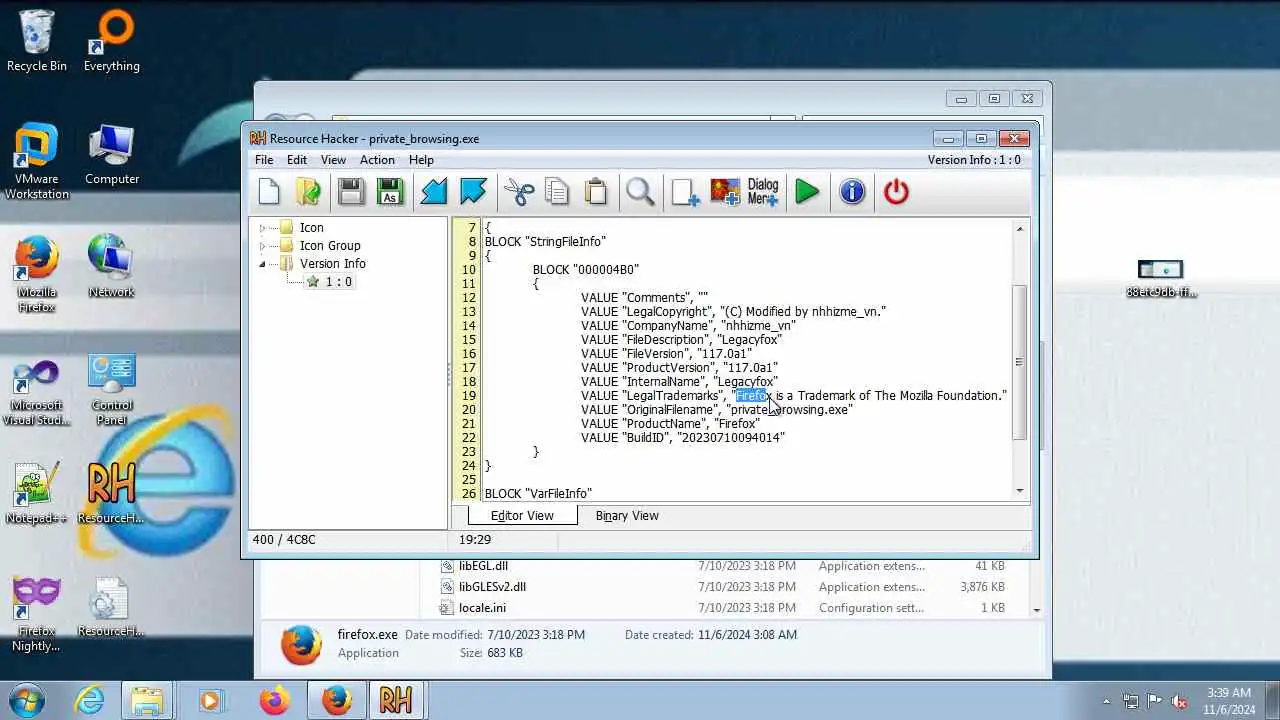Save the file using the floppy disk icon
This screenshot has height=720, width=1280.
coord(351,191)
